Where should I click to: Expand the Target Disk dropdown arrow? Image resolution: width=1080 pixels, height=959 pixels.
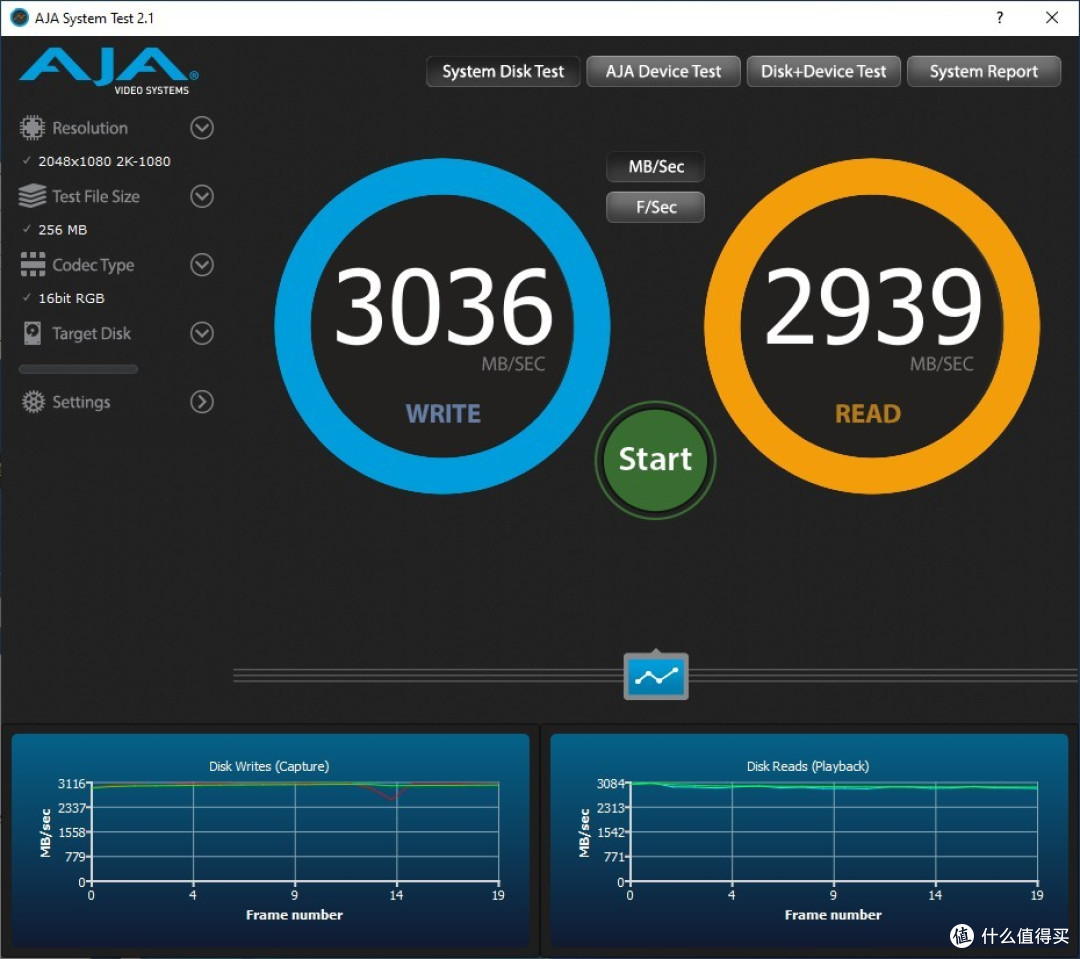click(202, 333)
